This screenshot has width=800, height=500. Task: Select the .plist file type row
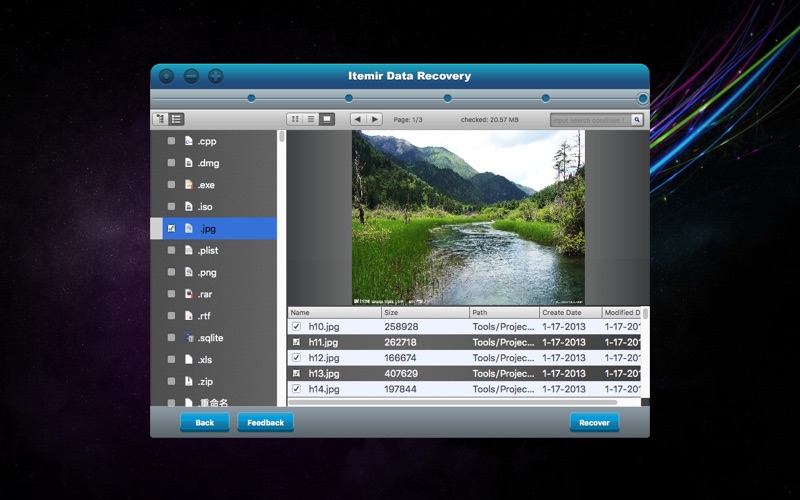214,250
